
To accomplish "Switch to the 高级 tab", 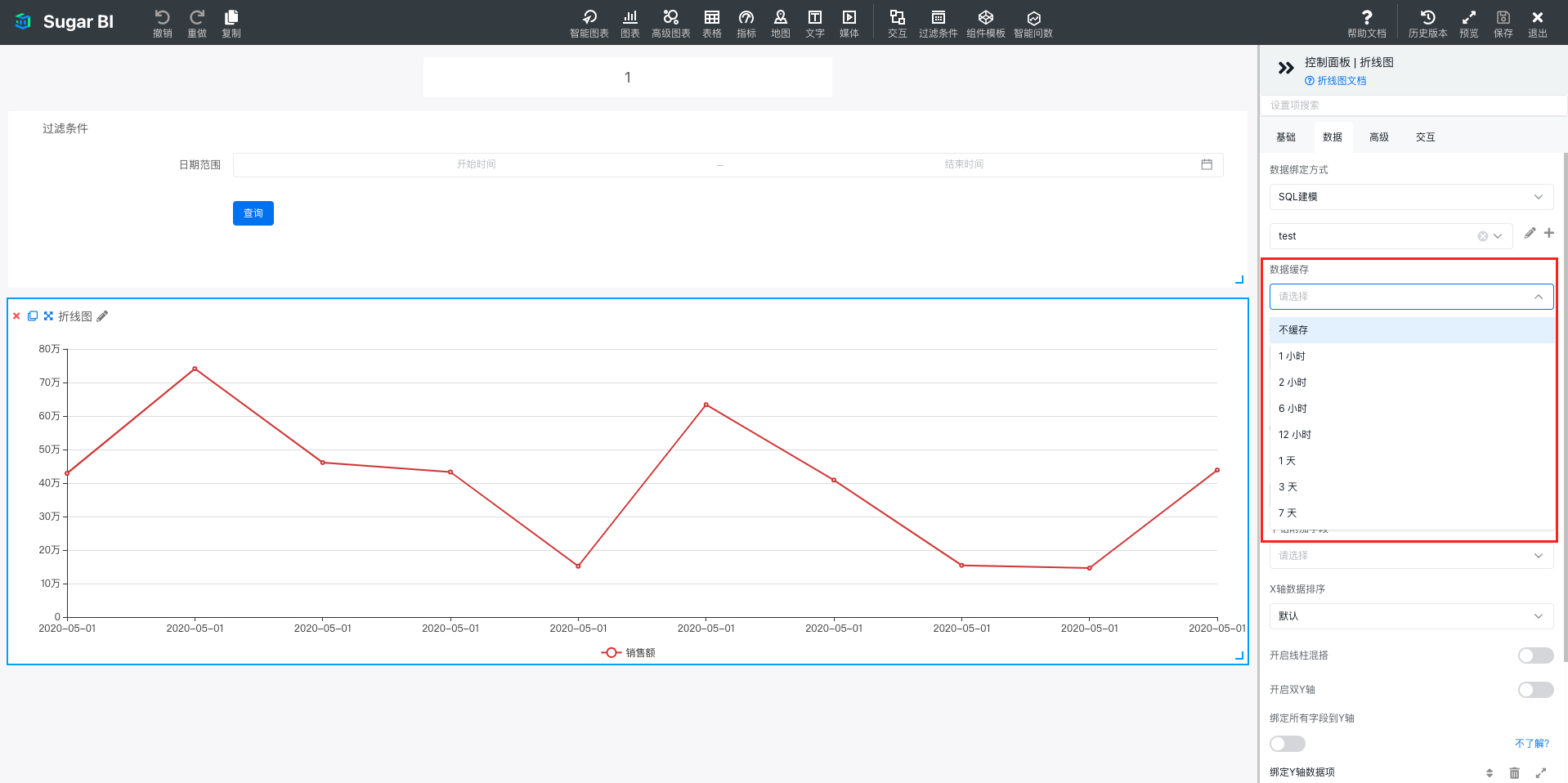I will (1379, 137).
